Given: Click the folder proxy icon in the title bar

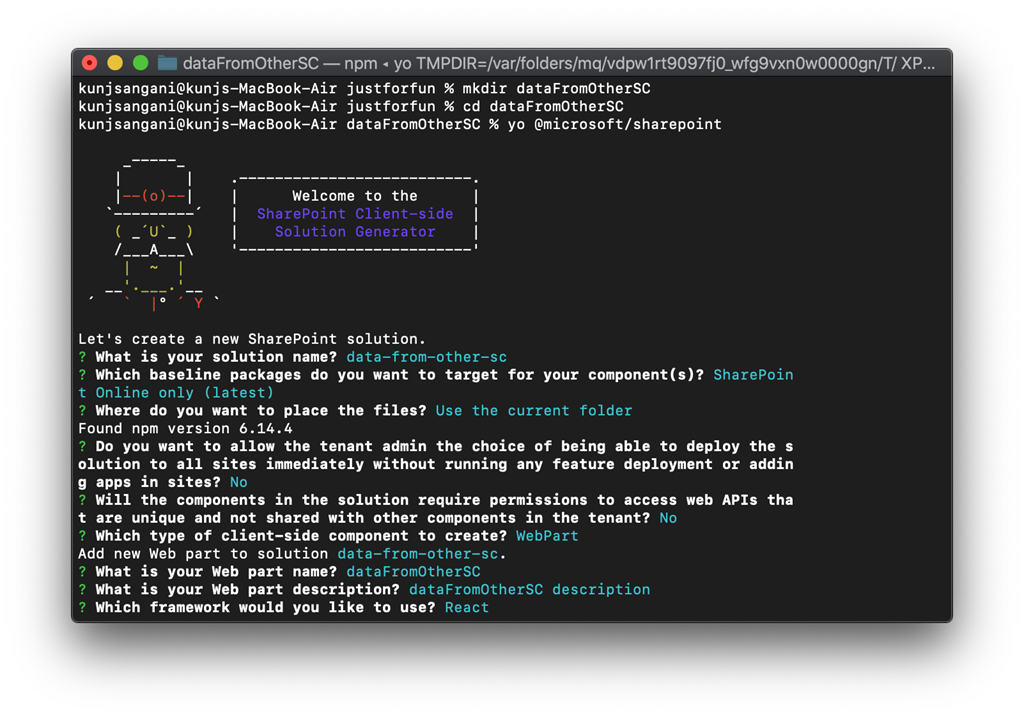Looking at the screenshot, I should 167,63.
